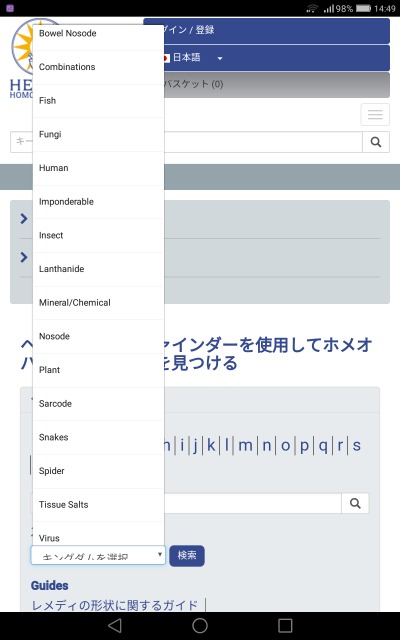400x640 pixels.
Task: Click the kingdom select dropdown arrow
Action: coord(160,554)
